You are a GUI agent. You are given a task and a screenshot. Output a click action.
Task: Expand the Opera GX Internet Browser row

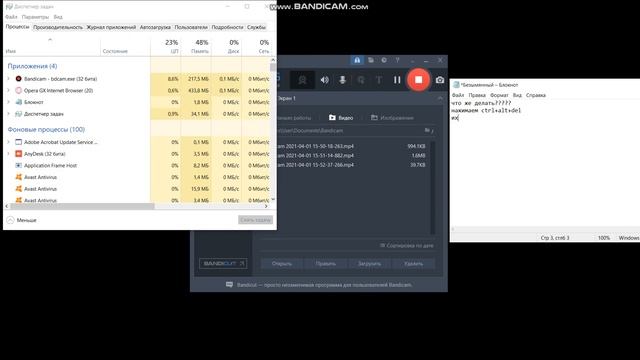click(9, 90)
